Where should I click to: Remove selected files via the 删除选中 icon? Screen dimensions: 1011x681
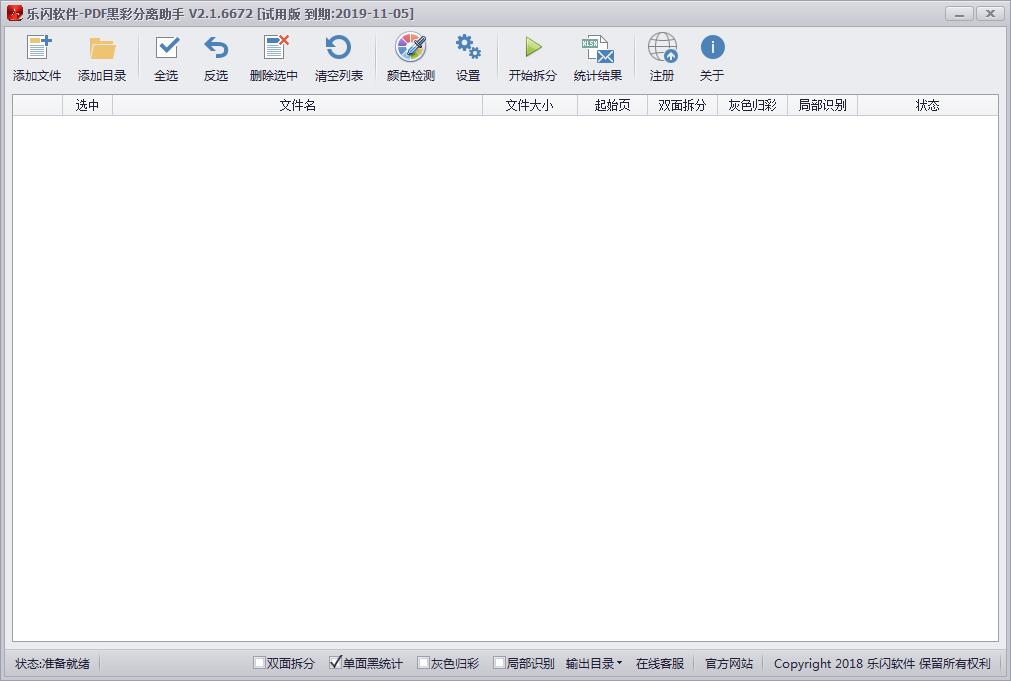coord(275,56)
